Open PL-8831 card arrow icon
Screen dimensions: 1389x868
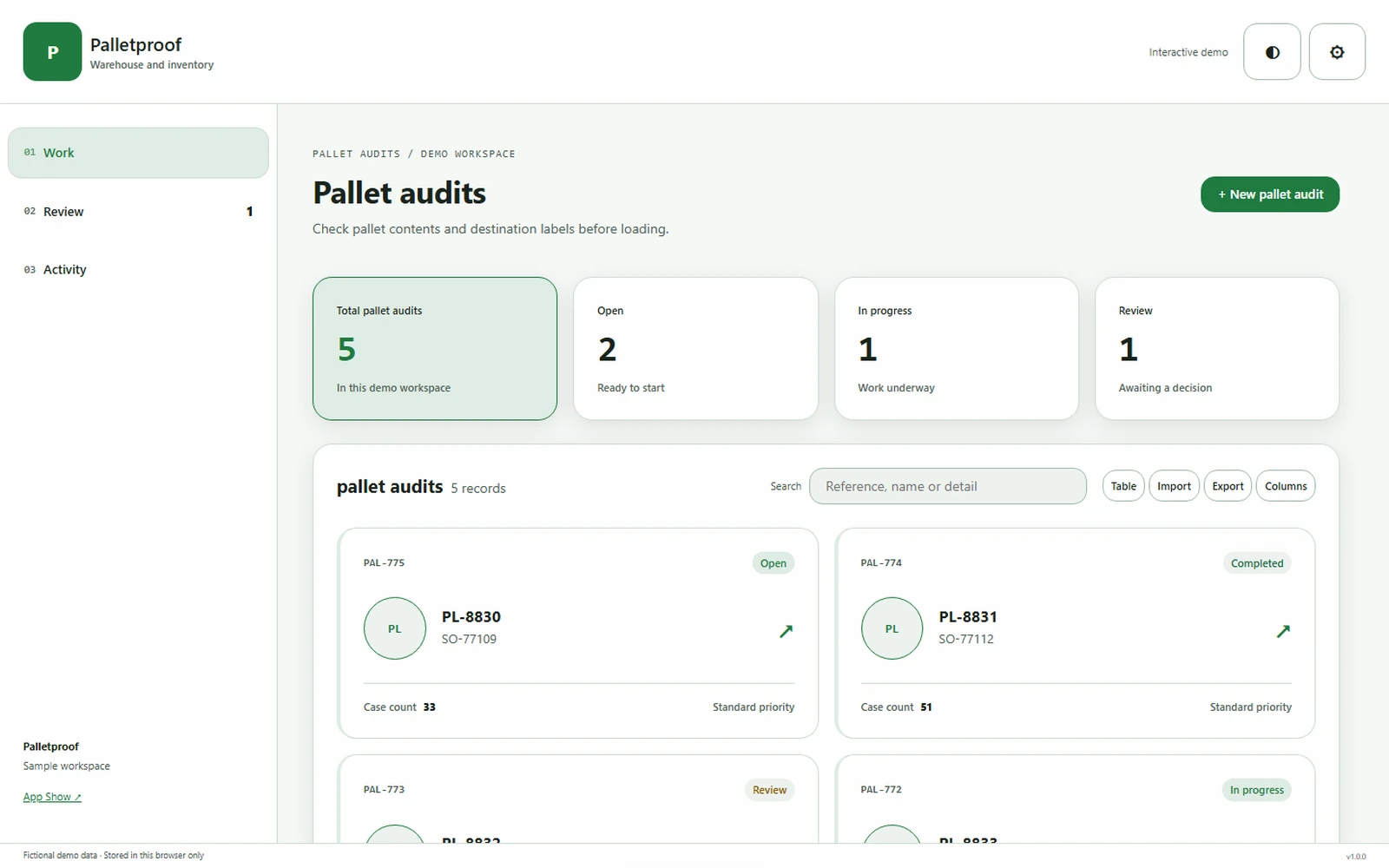pyautogui.click(x=1283, y=631)
